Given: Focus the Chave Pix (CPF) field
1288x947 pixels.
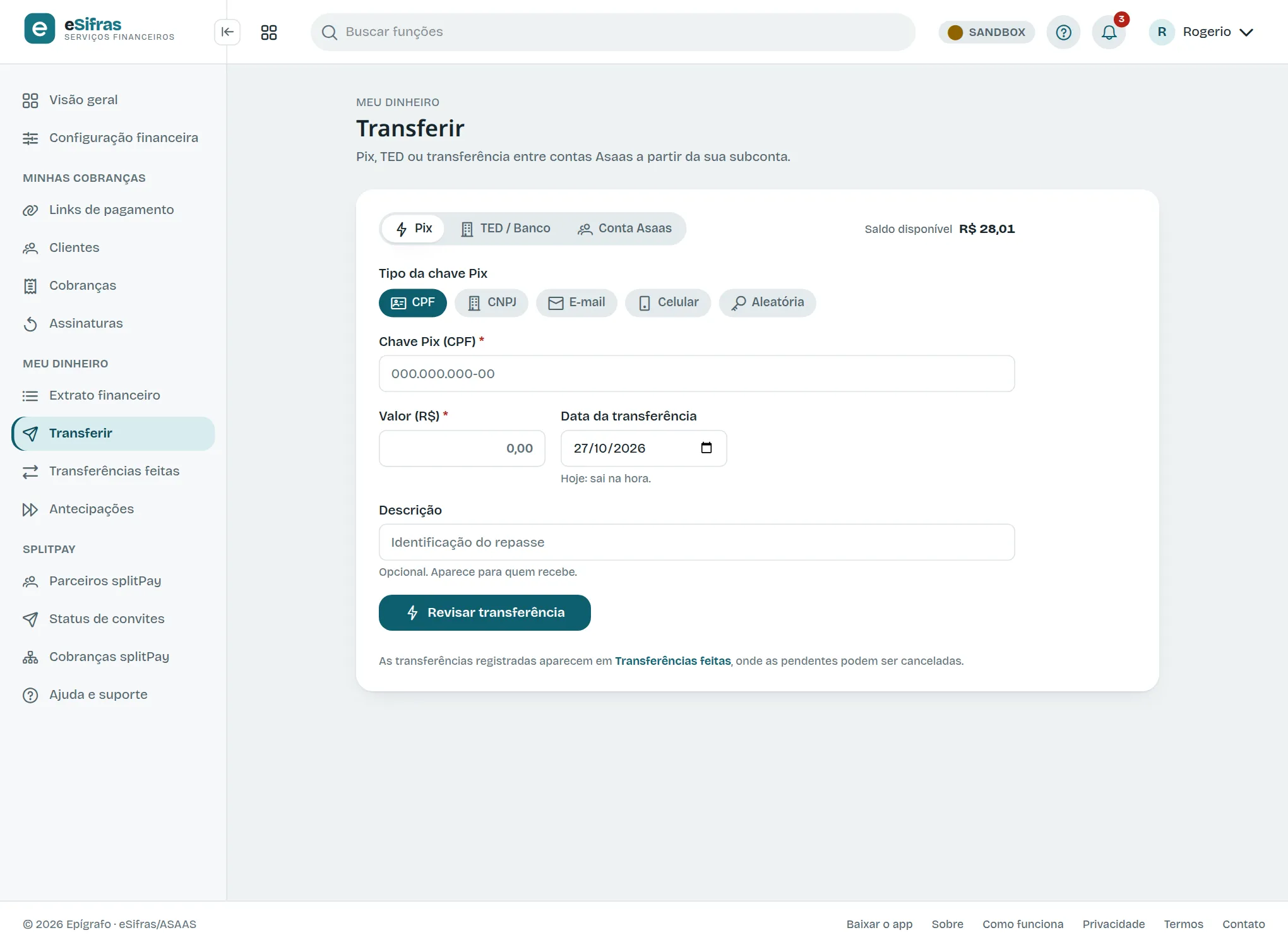Looking at the screenshot, I should coord(697,374).
